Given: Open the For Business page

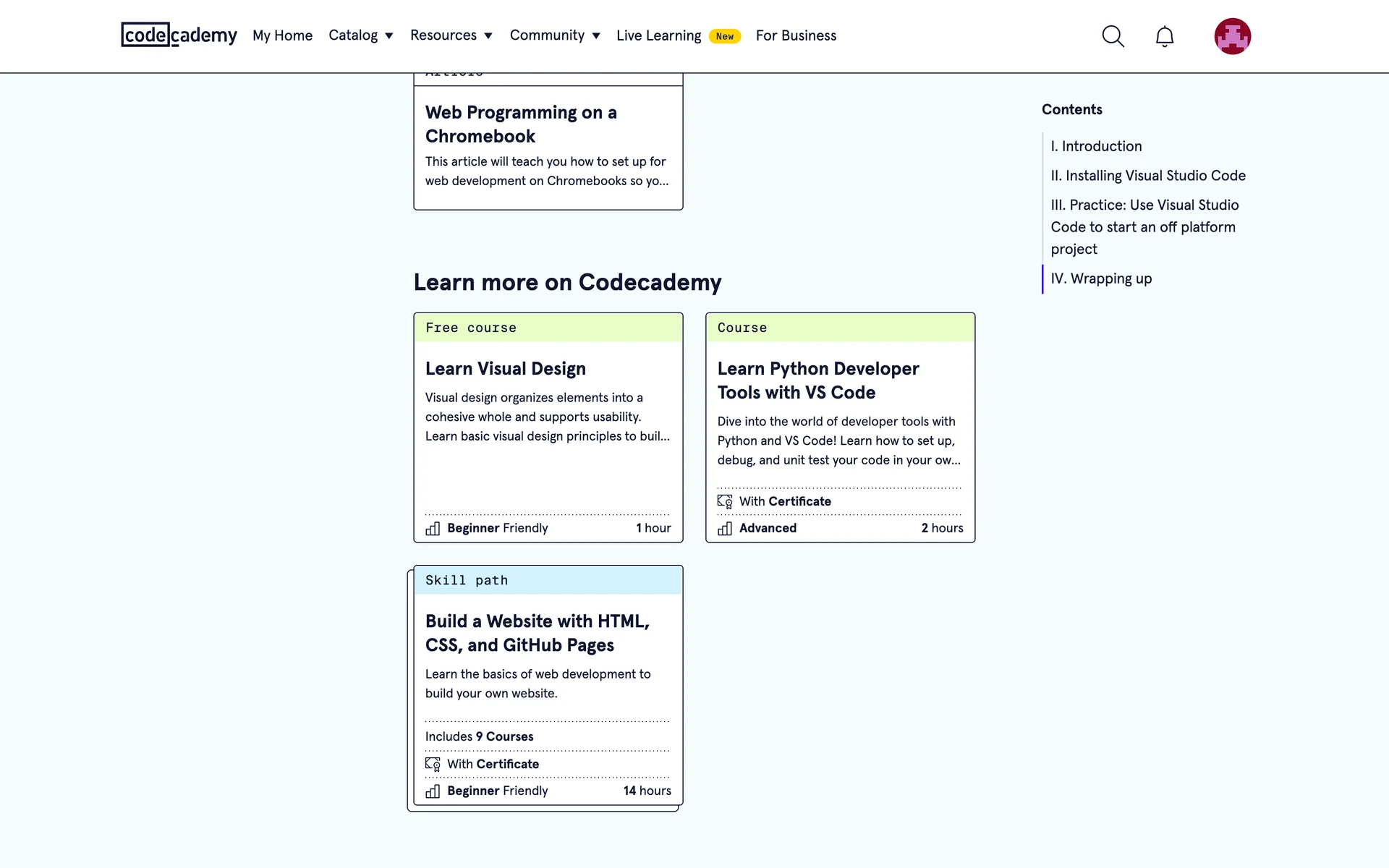Looking at the screenshot, I should pos(796,35).
